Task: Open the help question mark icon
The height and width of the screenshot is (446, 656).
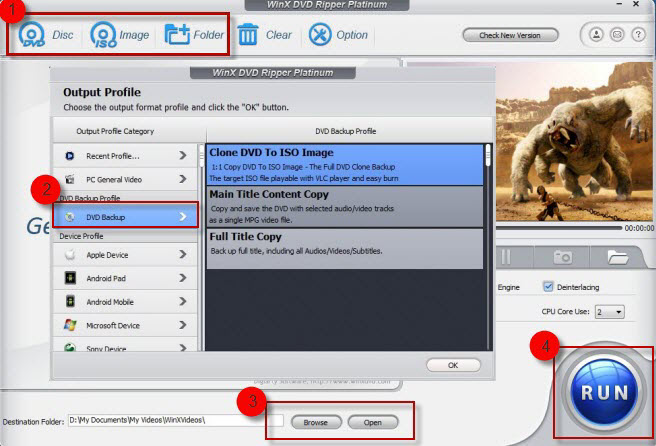Action: point(638,34)
